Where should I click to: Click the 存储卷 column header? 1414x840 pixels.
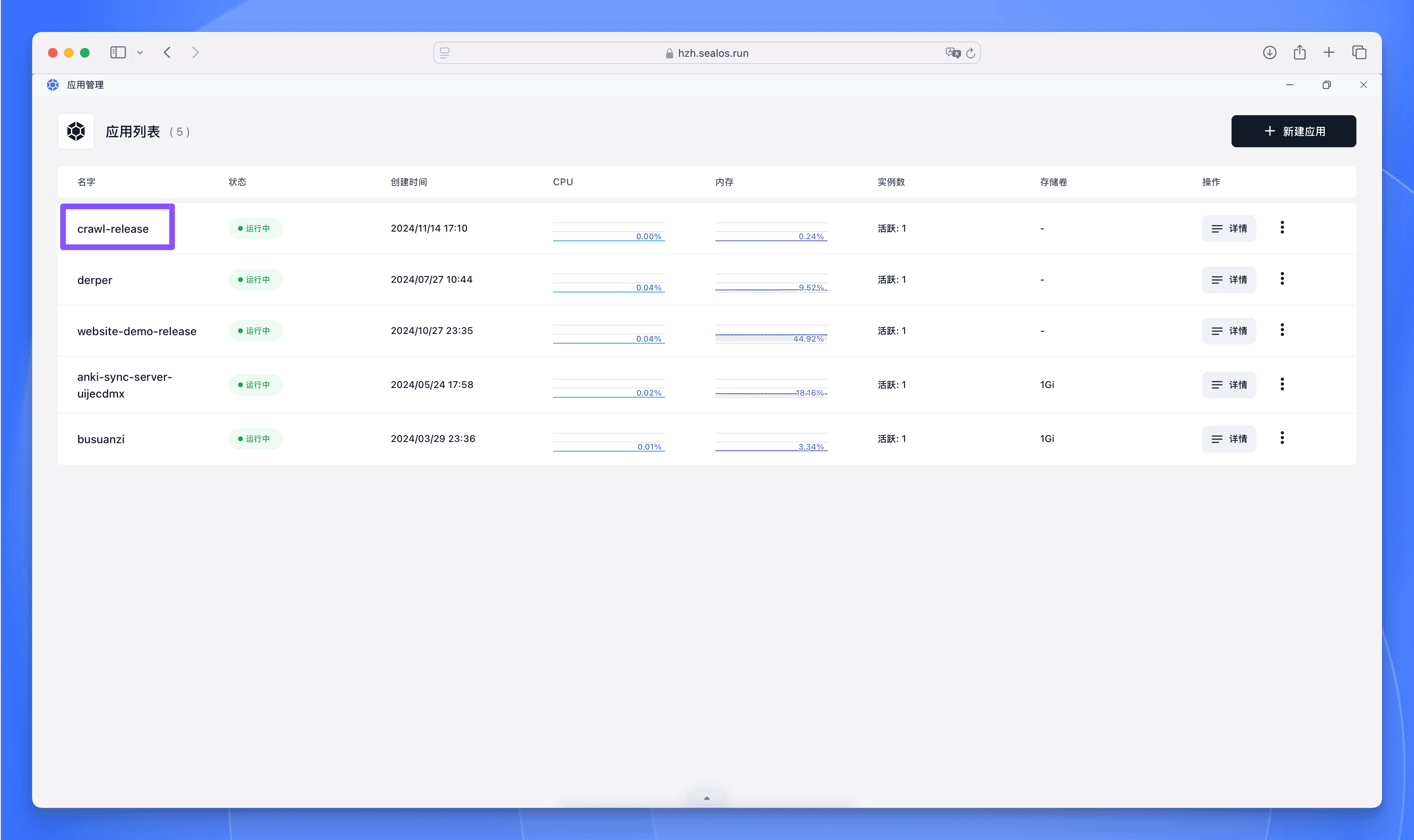click(x=1053, y=182)
